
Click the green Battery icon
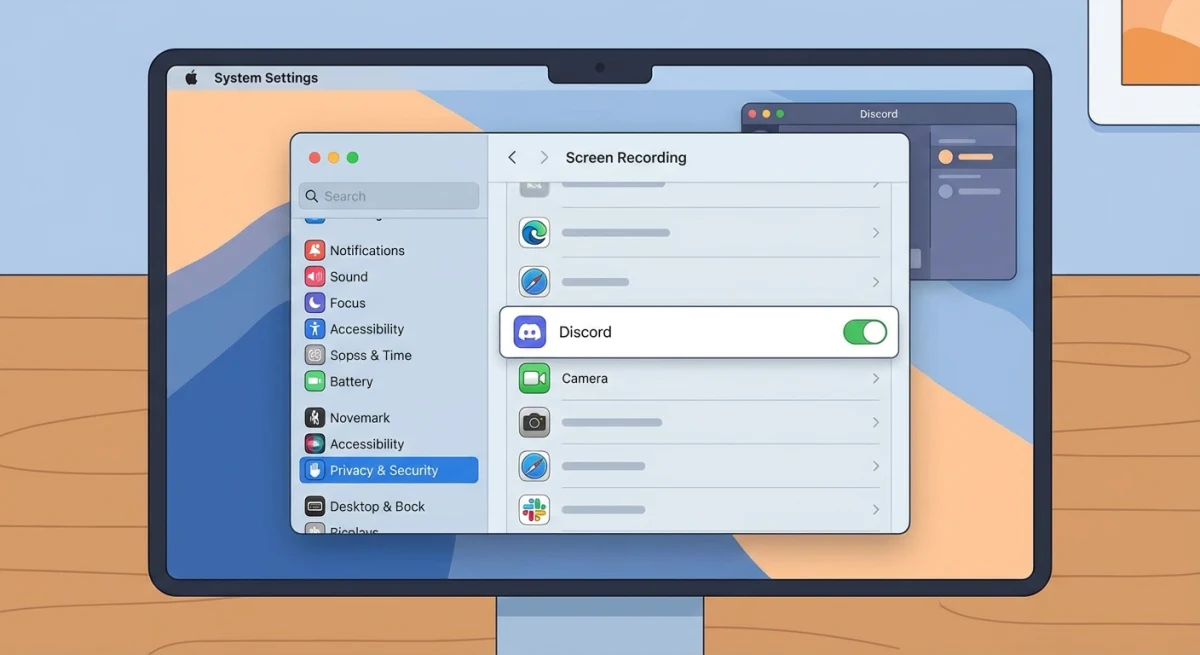pyautogui.click(x=315, y=381)
